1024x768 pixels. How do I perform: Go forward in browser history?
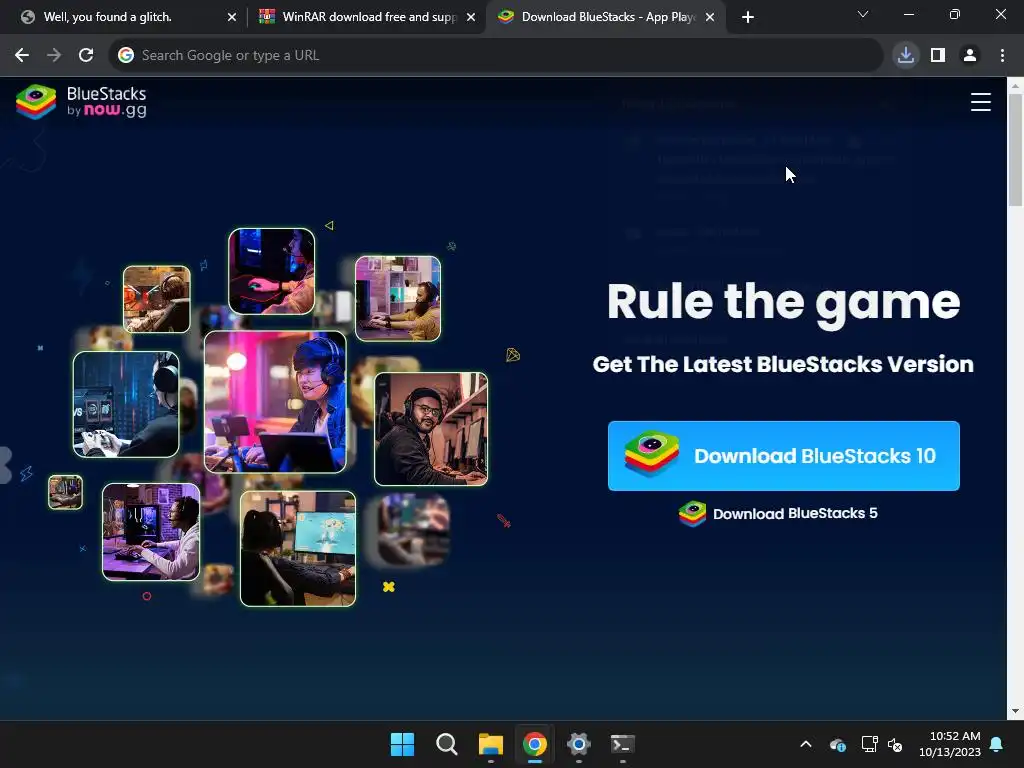(x=54, y=56)
